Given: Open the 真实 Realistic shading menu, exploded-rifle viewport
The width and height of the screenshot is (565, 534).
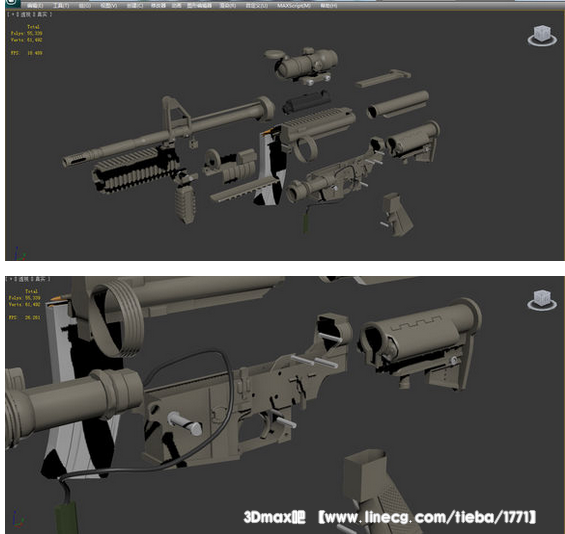Looking at the screenshot, I should pos(43,14).
